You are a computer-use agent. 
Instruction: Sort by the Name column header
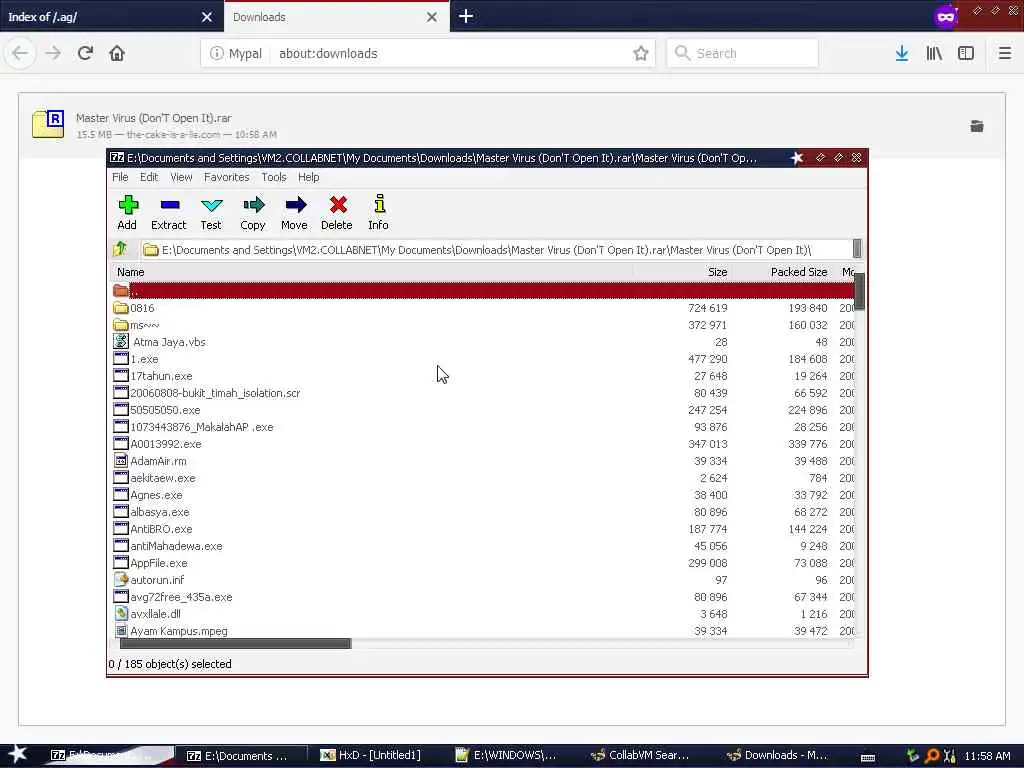point(372,272)
